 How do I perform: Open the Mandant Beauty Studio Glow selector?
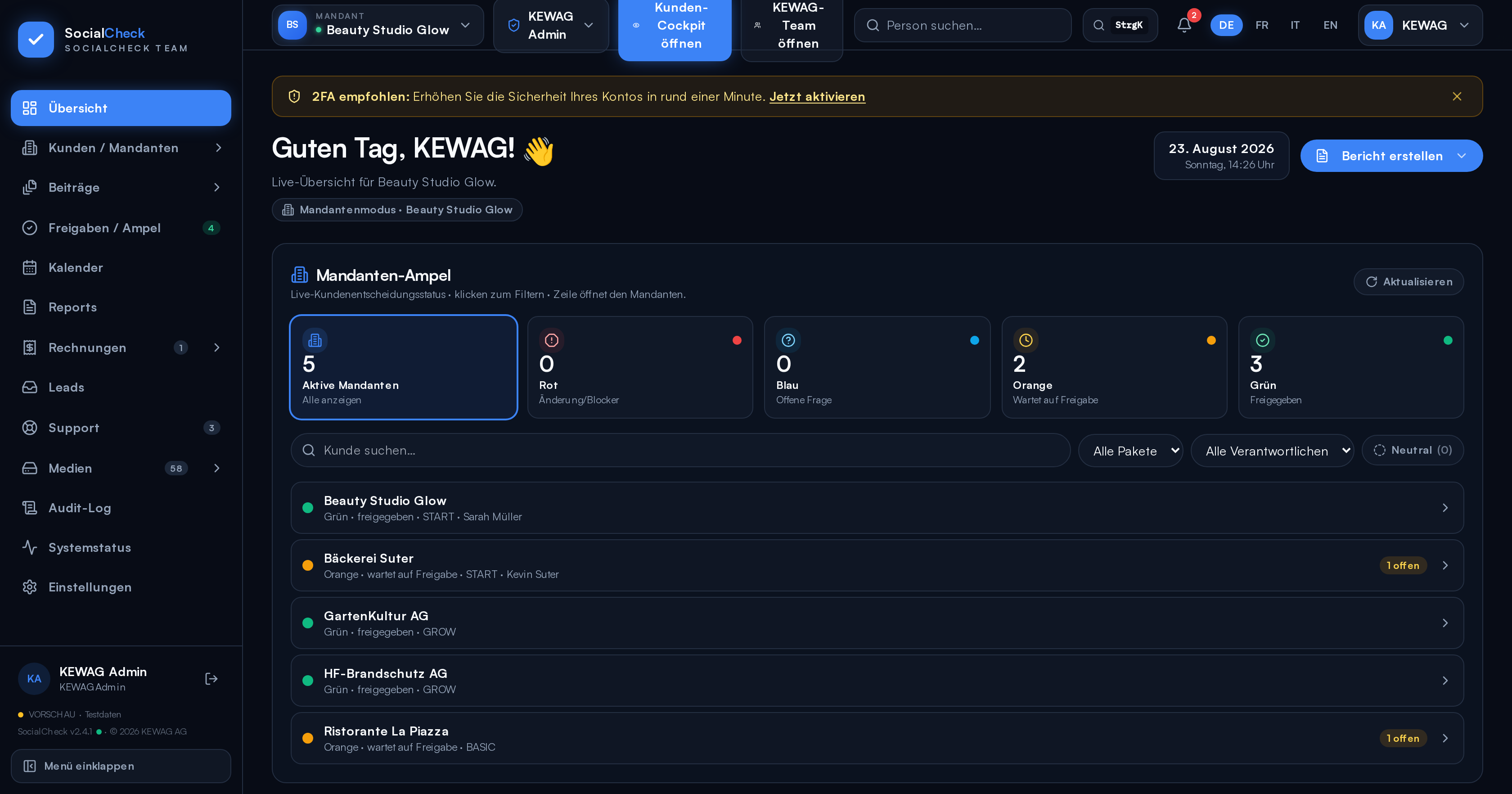pyautogui.click(x=378, y=25)
